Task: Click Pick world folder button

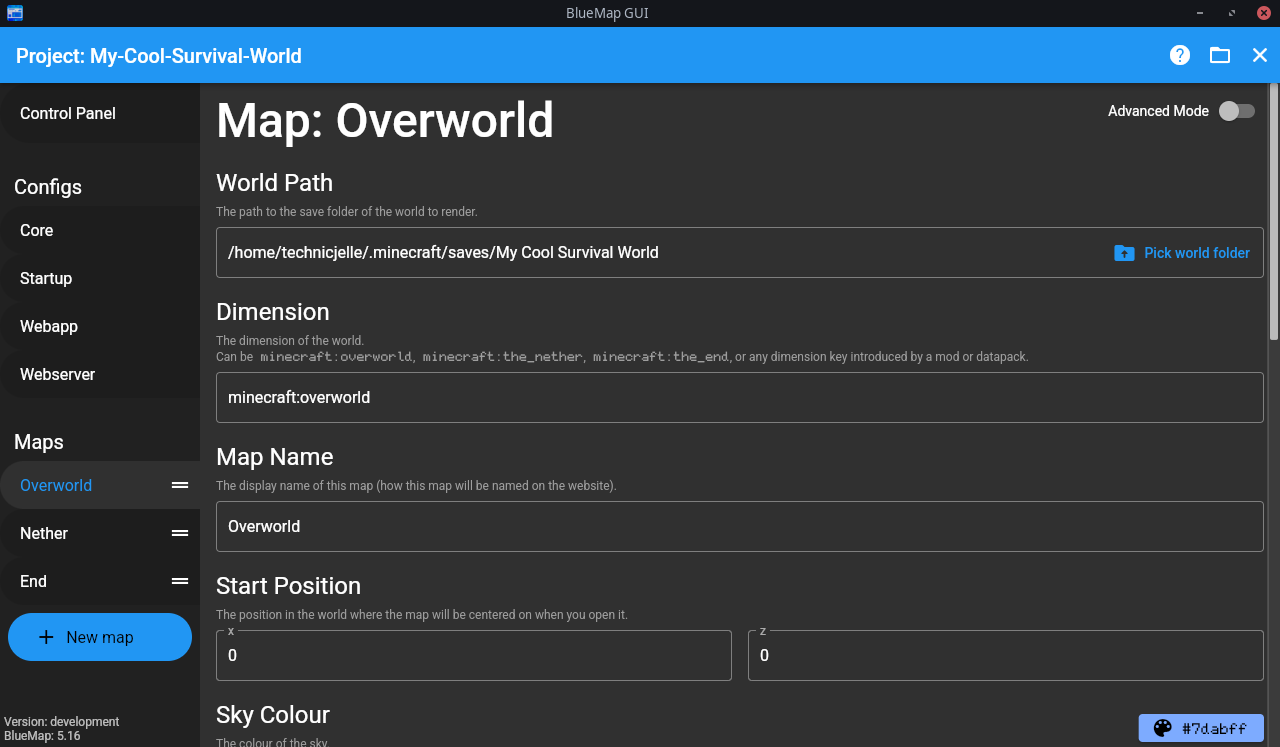Action: coord(1182,253)
